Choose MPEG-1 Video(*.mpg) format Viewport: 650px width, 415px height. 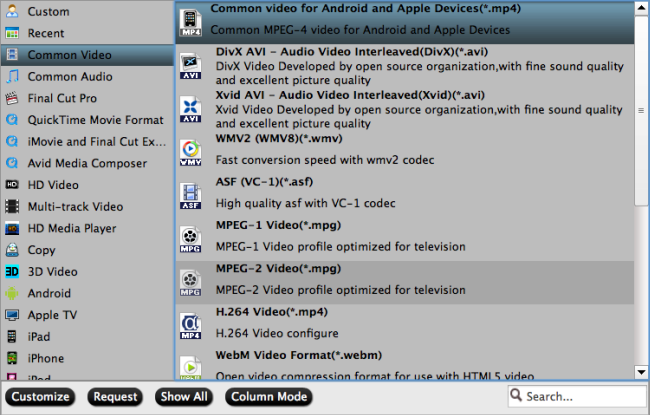coord(405,239)
